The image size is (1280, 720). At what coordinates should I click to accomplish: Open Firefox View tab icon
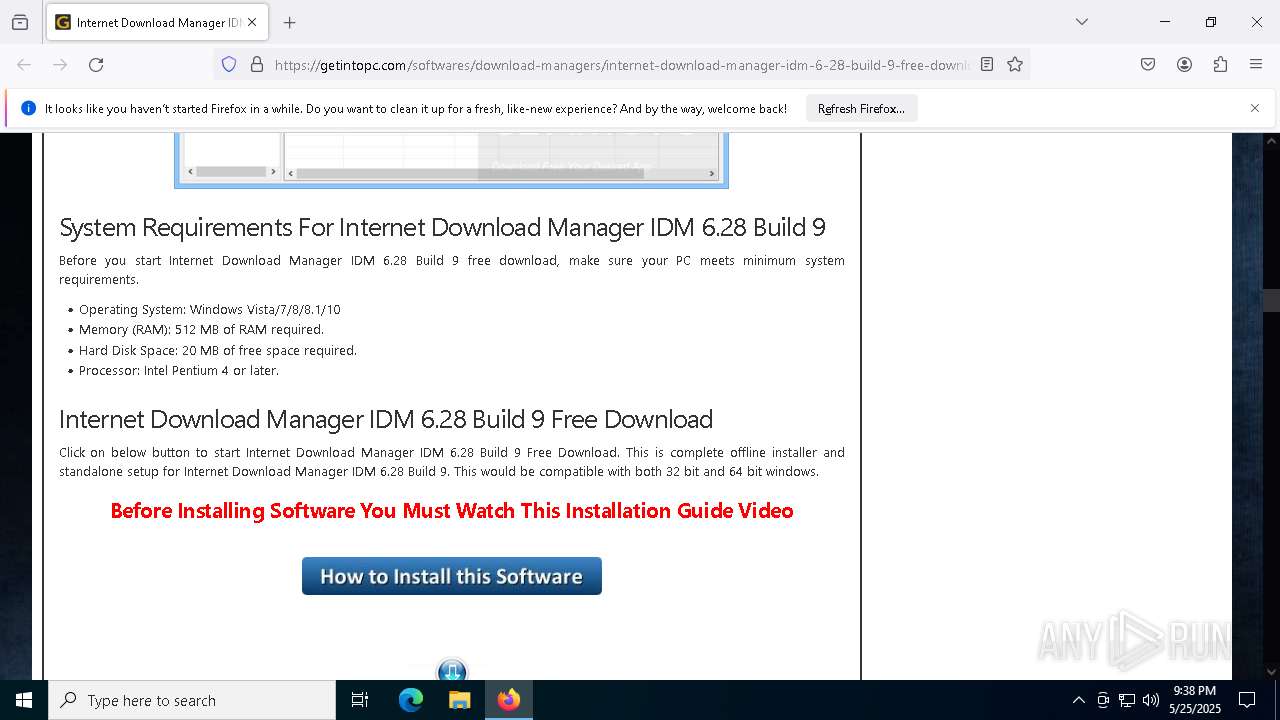tap(20, 22)
